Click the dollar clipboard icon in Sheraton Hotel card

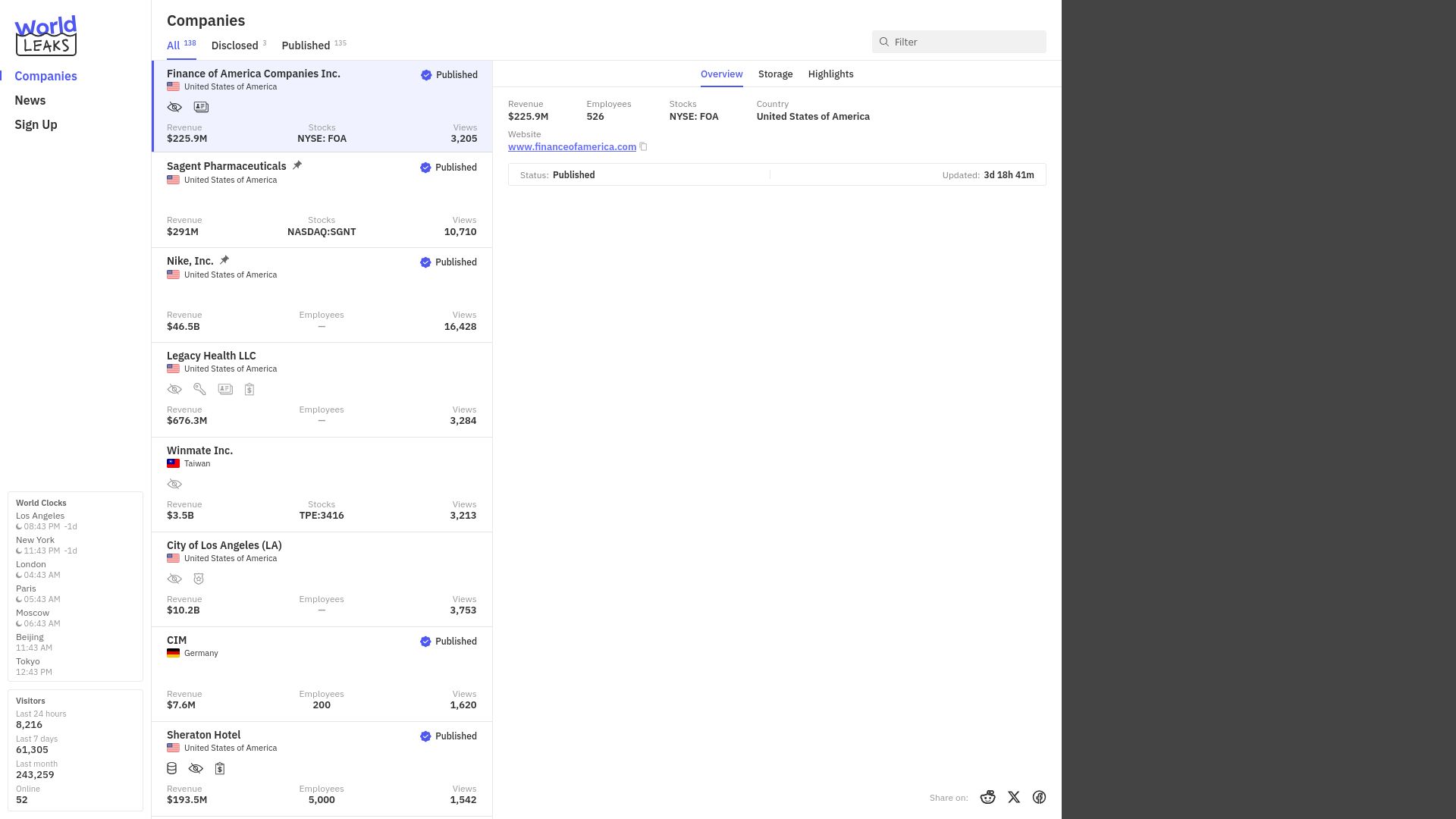[x=220, y=768]
